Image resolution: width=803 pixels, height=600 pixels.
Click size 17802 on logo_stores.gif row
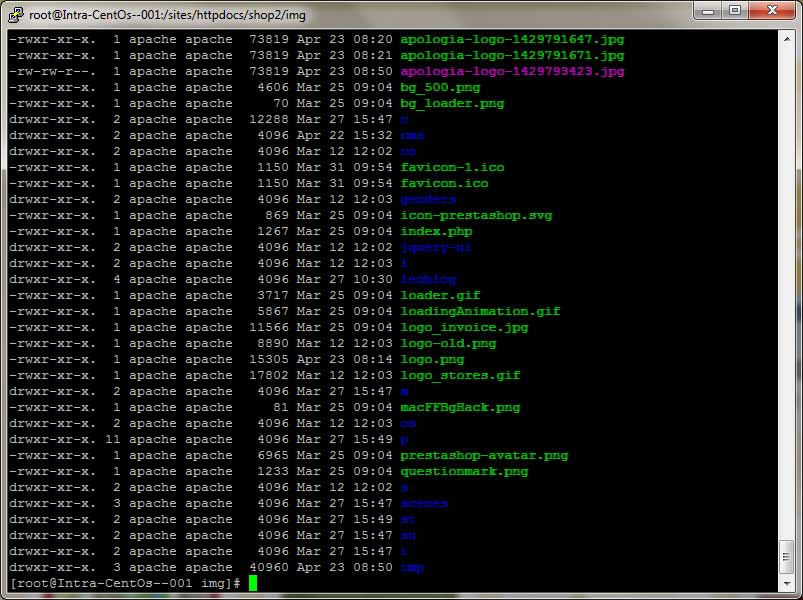(269, 375)
